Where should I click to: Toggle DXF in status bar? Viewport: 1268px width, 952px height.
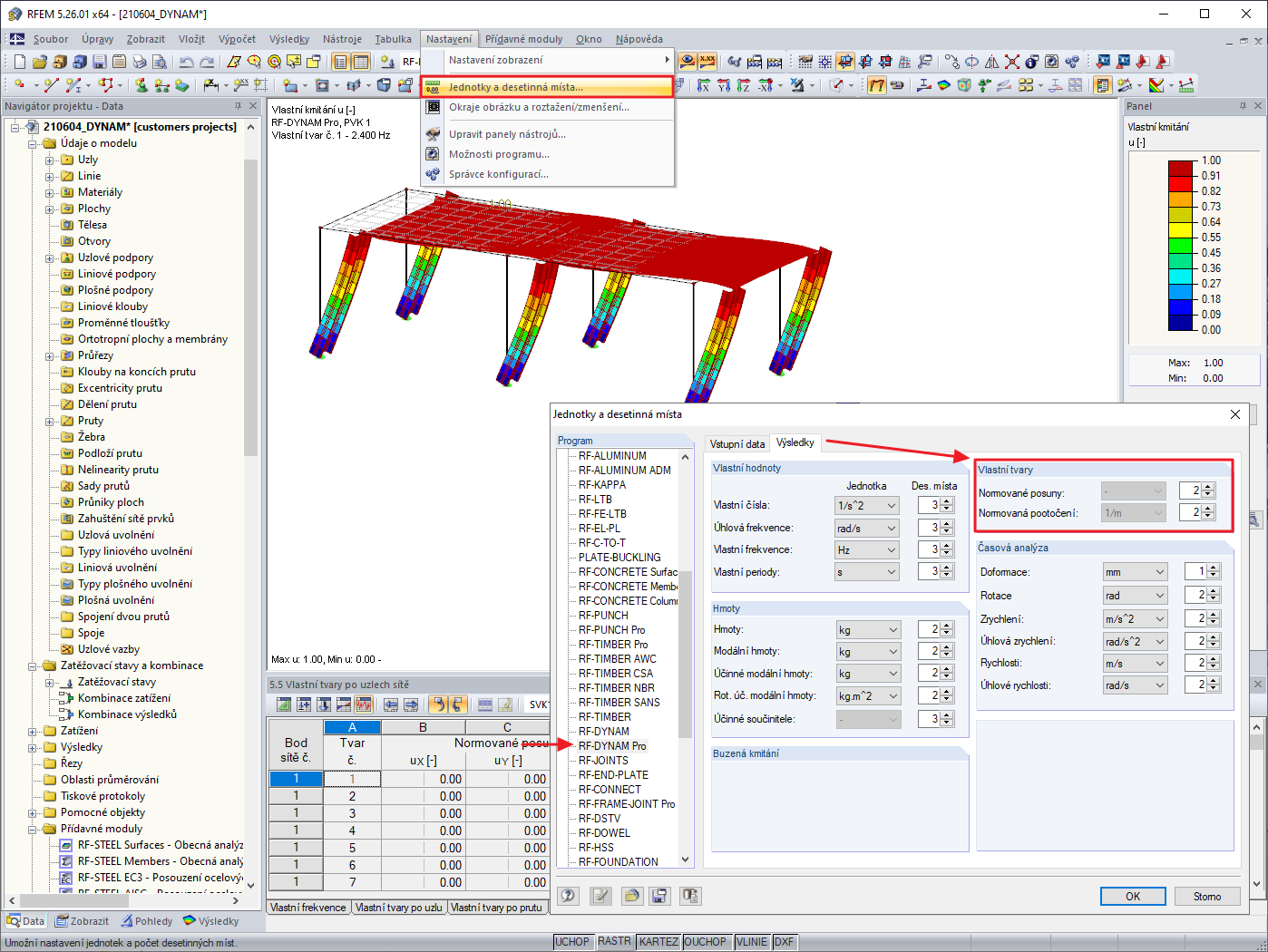click(784, 942)
